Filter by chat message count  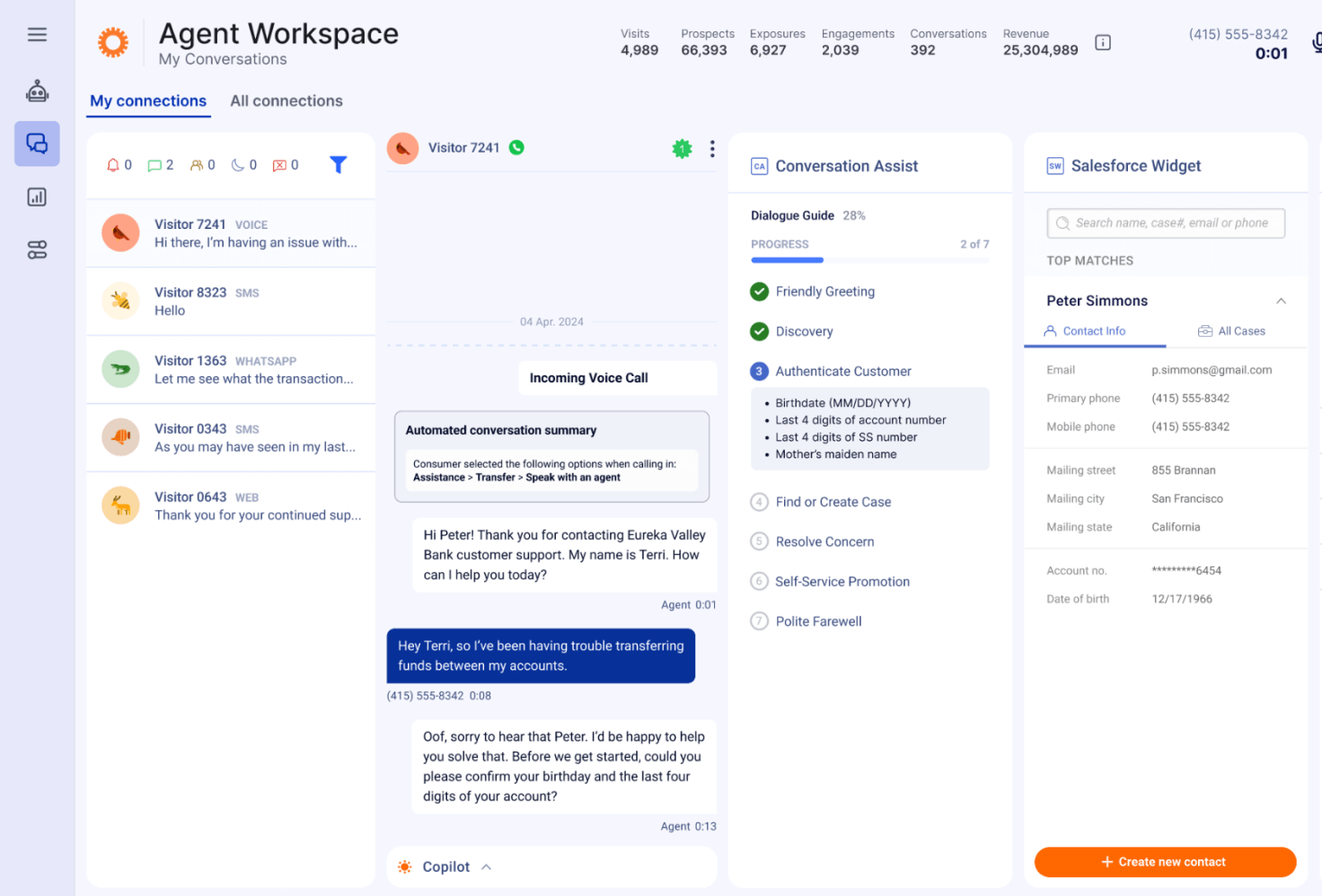161,165
